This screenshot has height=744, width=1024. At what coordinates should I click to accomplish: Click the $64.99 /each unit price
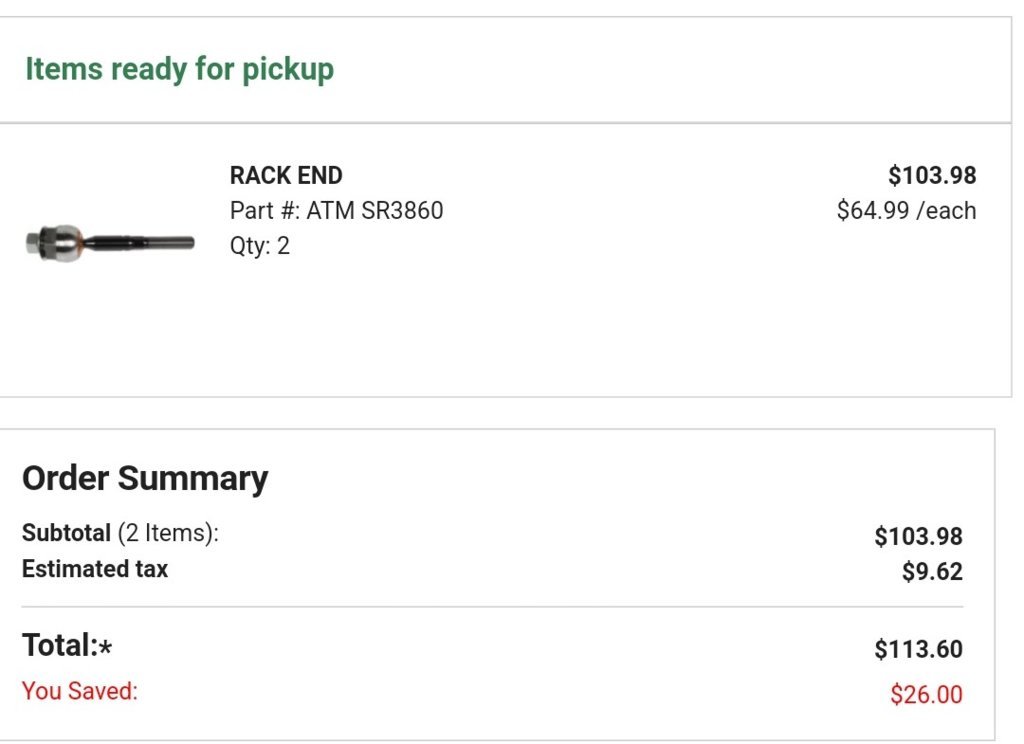[x=906, y=210]
